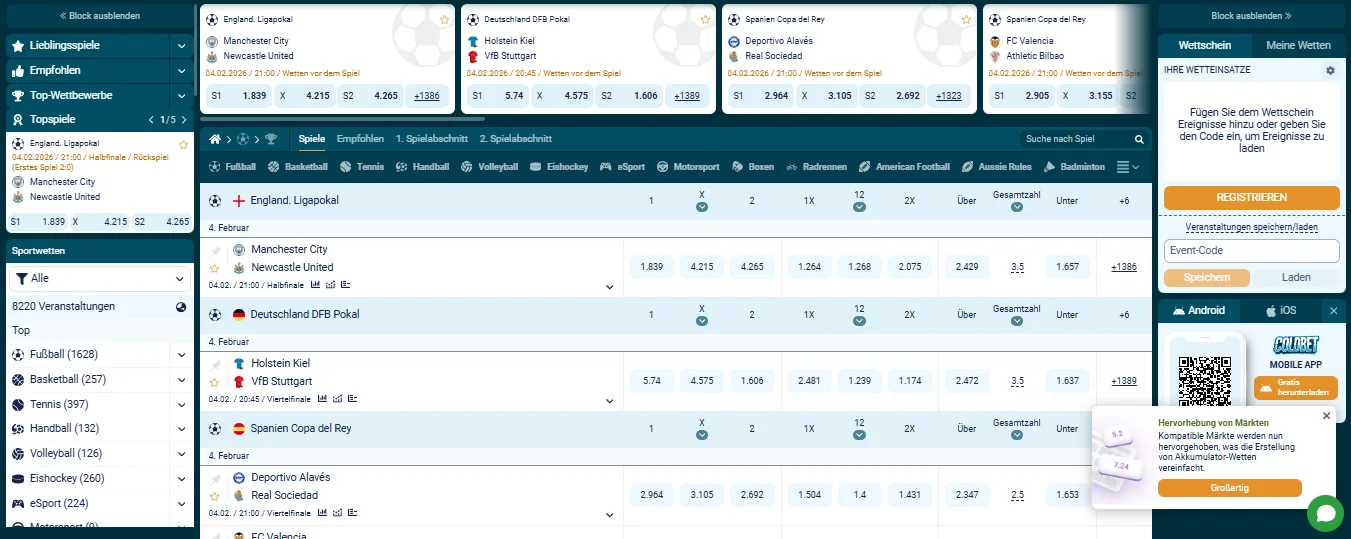Favorite the Deportivo Alavés card in the top carousel
Screen dimensions: 1351x539
966,19
